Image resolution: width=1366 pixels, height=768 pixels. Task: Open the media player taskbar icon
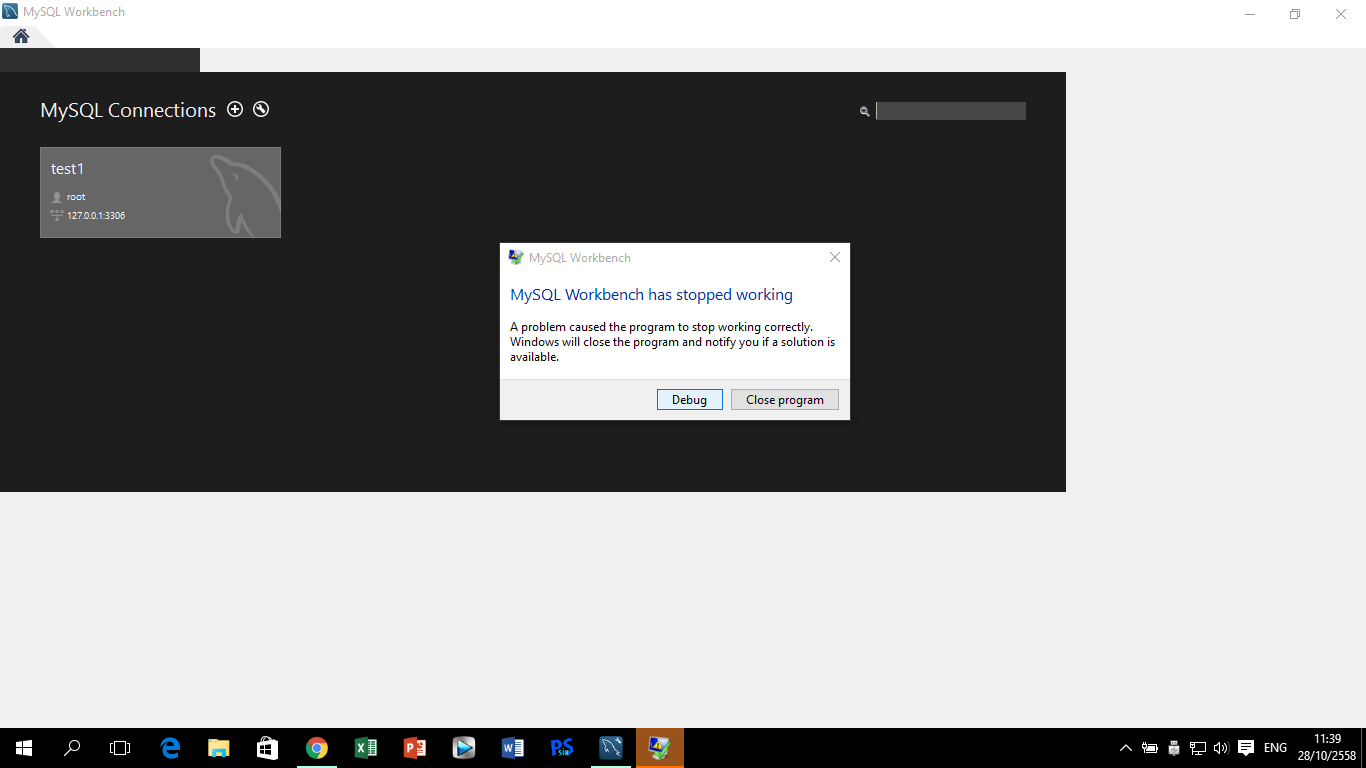[x=464, y=747]
